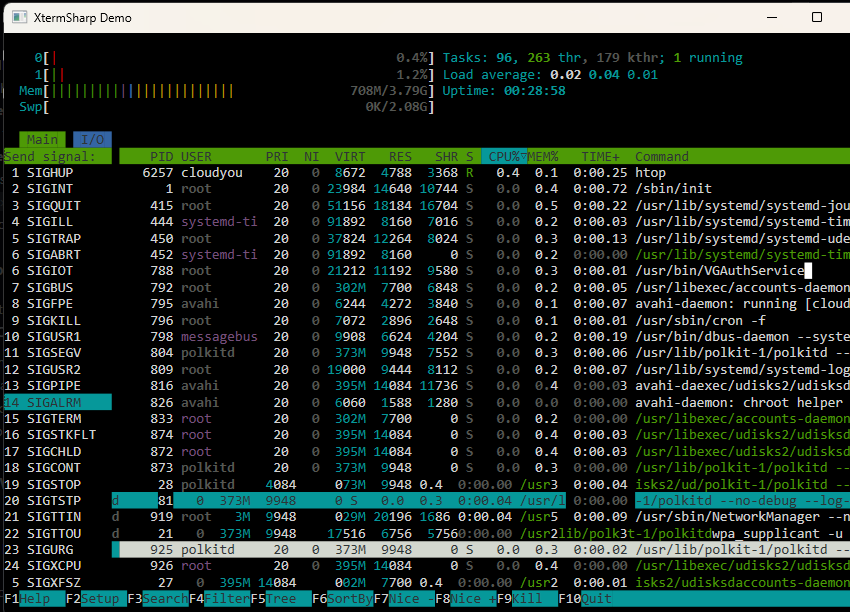Switch to the I/O tab
The width and height of the screenshot is (850, 612).
pyautogui.click(x=92, y=139)
